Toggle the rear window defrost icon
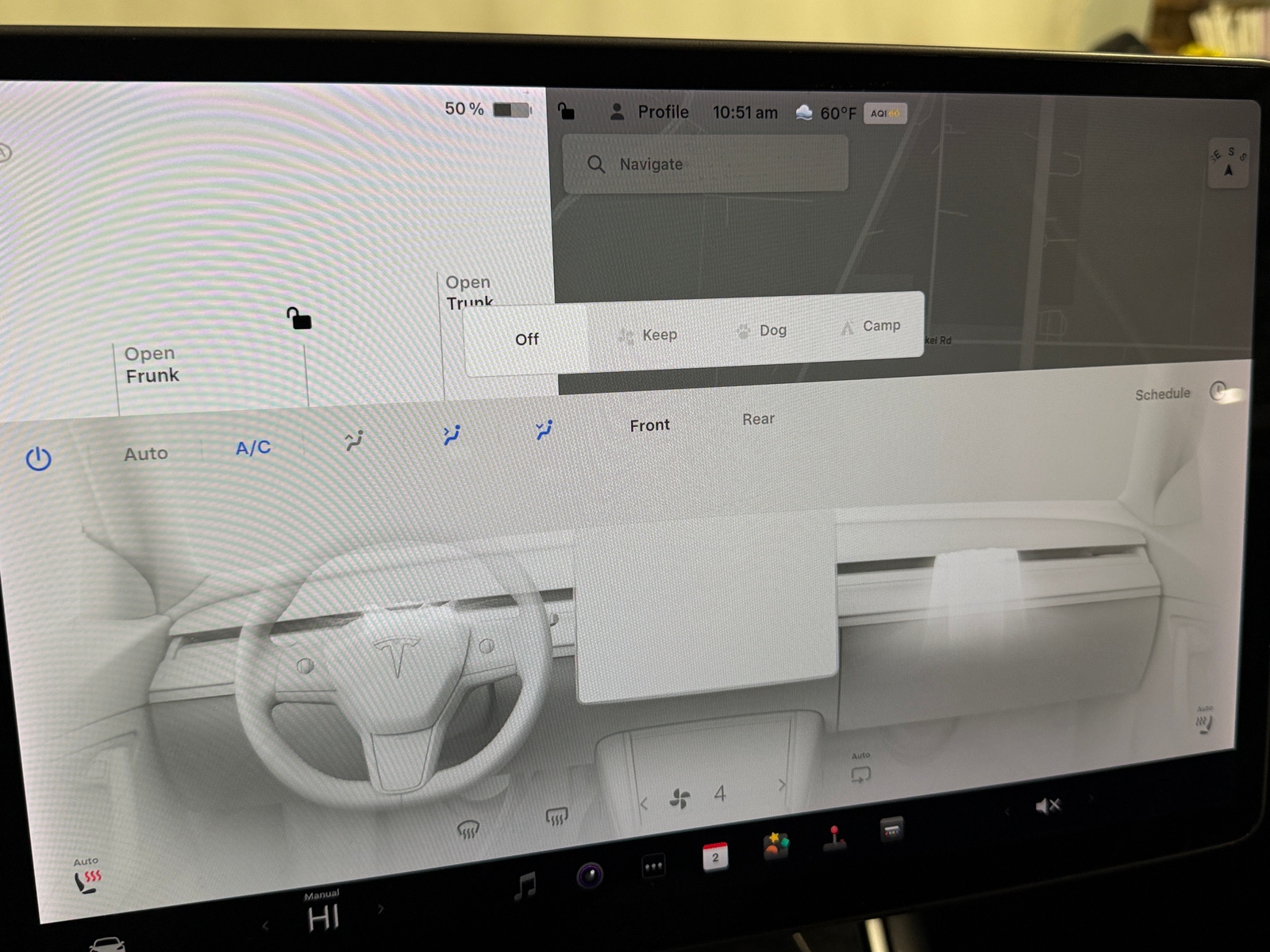Image resolution: width=1270 pixels, height=952 pixels. 558,817
